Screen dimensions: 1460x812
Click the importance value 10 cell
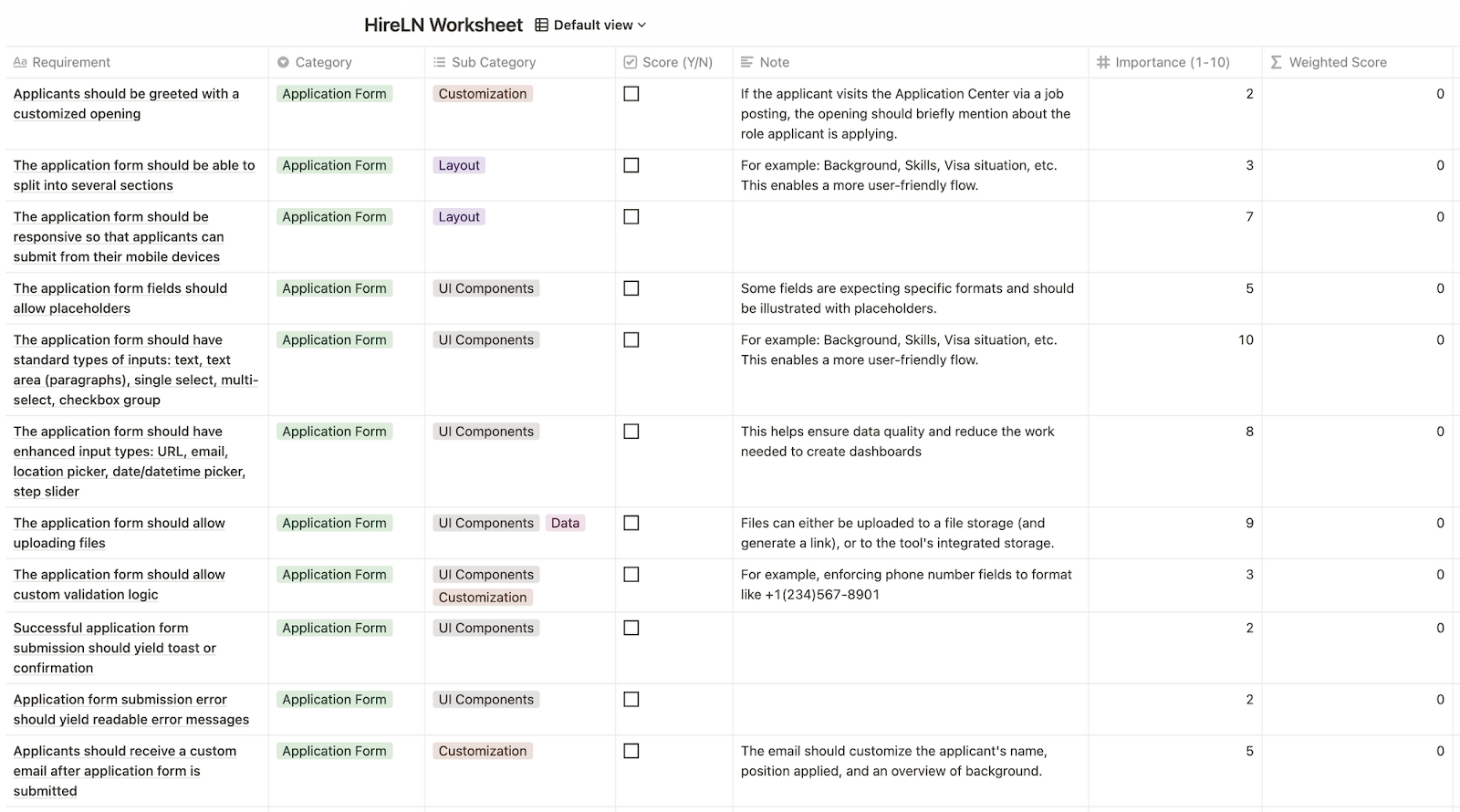[x=1245, y=340]
